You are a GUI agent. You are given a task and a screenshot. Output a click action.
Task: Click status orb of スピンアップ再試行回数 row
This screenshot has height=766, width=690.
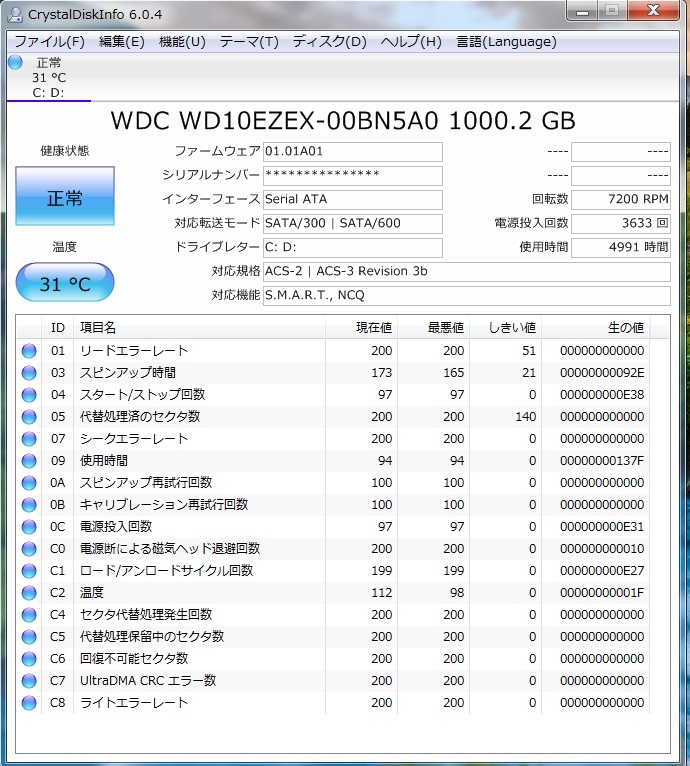[29, 483]
